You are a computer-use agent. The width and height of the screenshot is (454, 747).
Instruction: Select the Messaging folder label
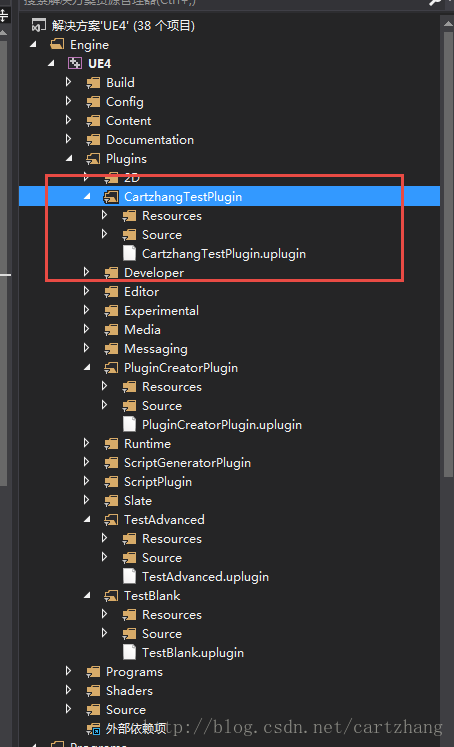point(156,349)
